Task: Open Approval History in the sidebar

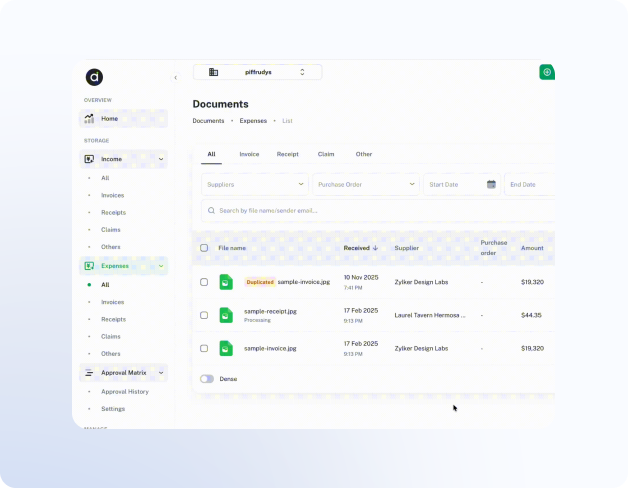Action: coord(125,391)
